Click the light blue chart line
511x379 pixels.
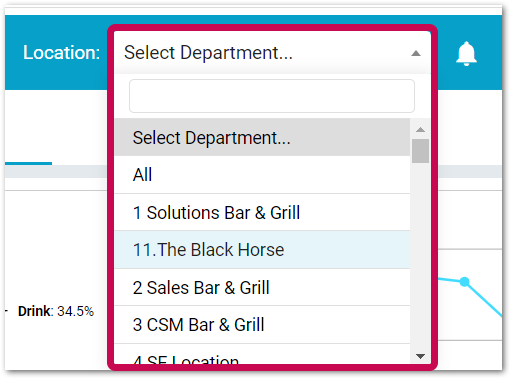pyautogui.click(x=485, y=299)
